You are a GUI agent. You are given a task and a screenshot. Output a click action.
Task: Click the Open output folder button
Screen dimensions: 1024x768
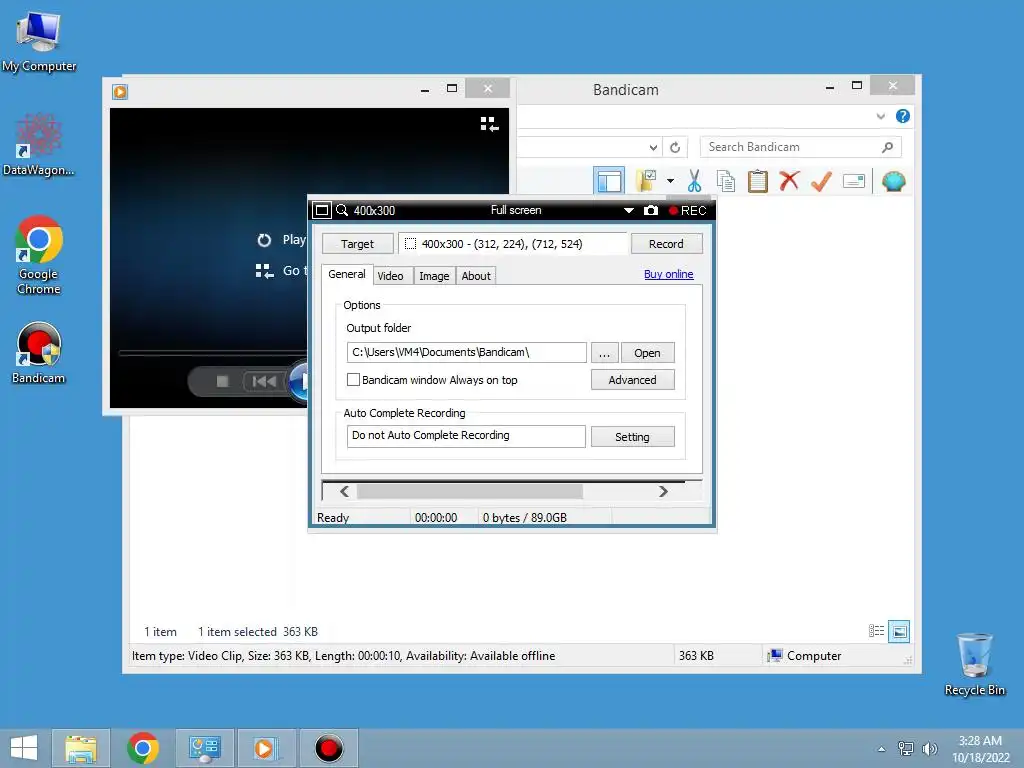coord(647,353)
